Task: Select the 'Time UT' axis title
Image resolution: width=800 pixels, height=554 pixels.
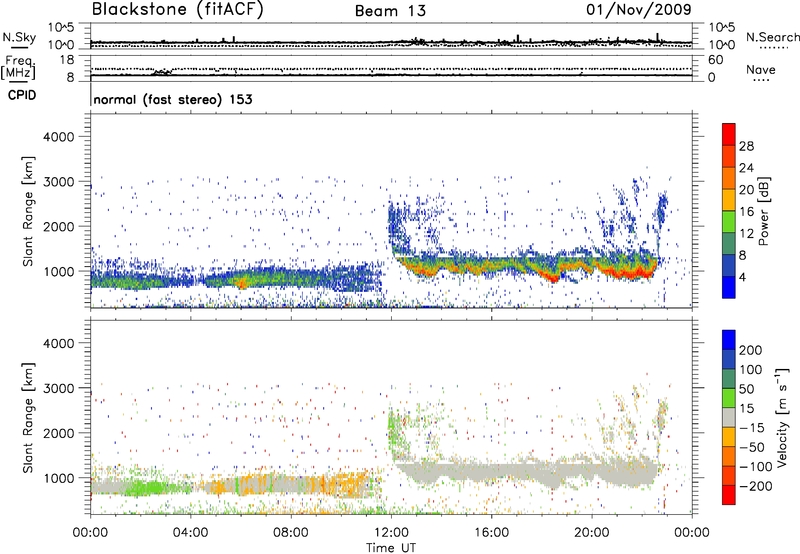Action: [391, 548]
